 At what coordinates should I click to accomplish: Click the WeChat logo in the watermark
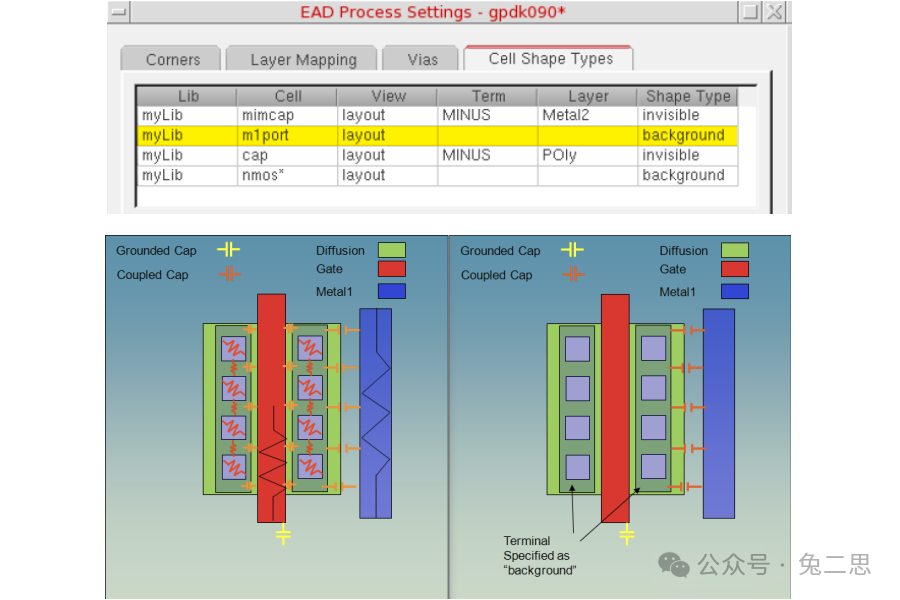click(673, 564)
